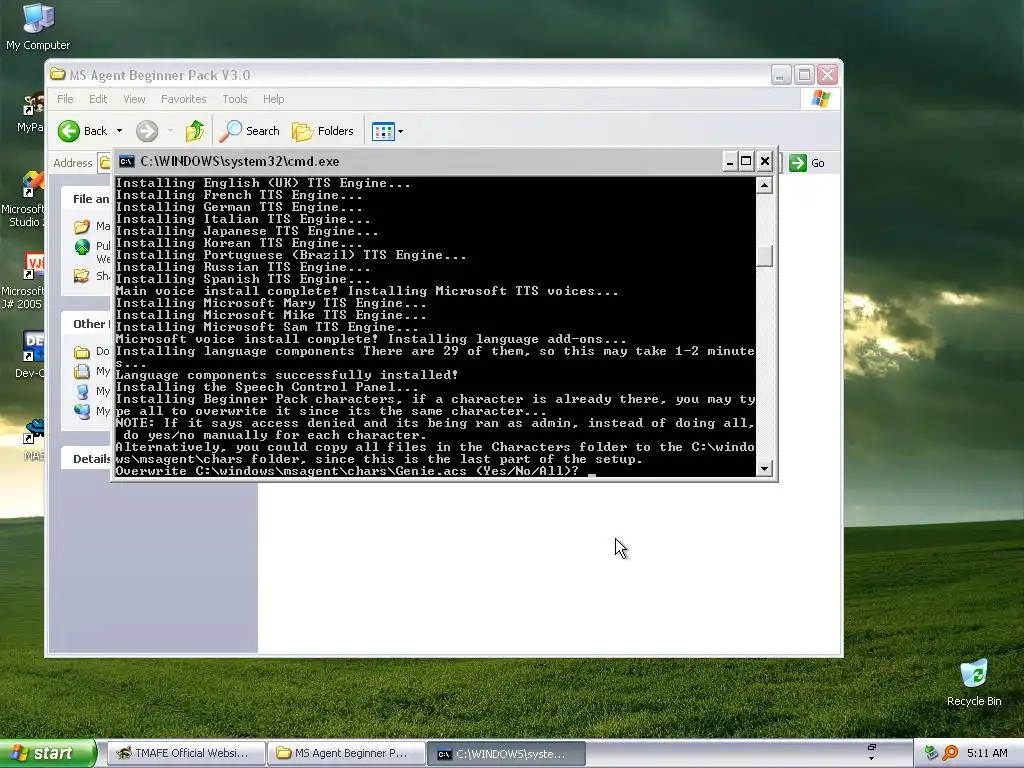Click the cmd vertical scrollbar thumb
This screenshot has height=768, width=1024.
pyautogui.click(x=765, y=256)
